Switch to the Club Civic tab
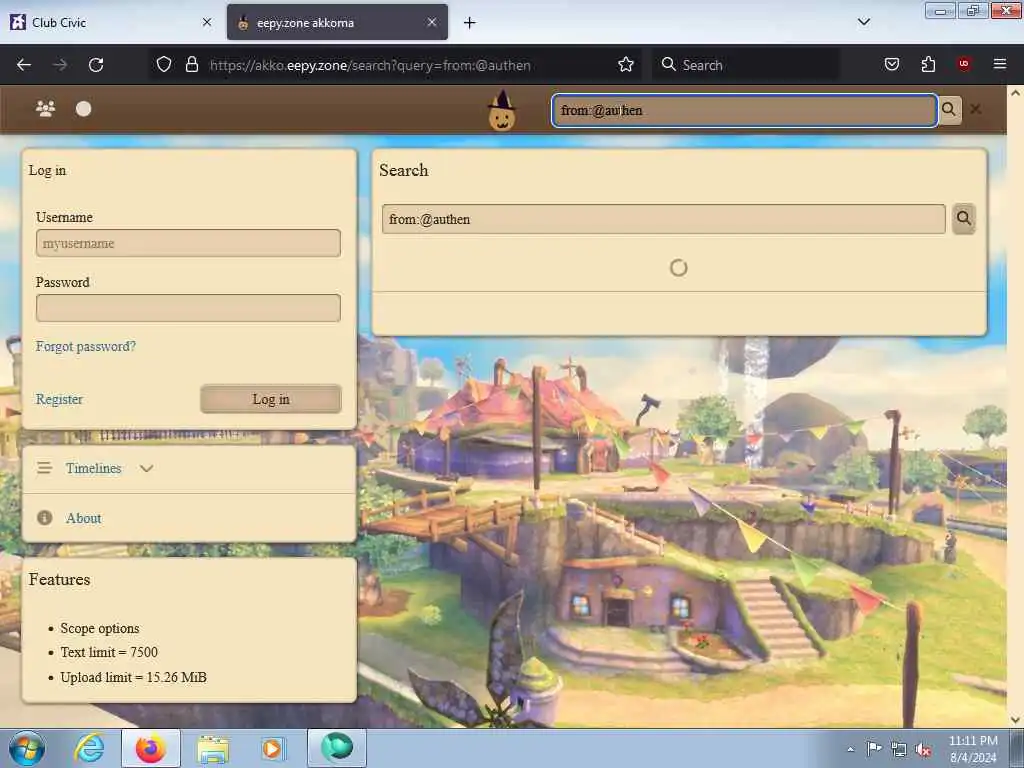 tap(112, 22)
